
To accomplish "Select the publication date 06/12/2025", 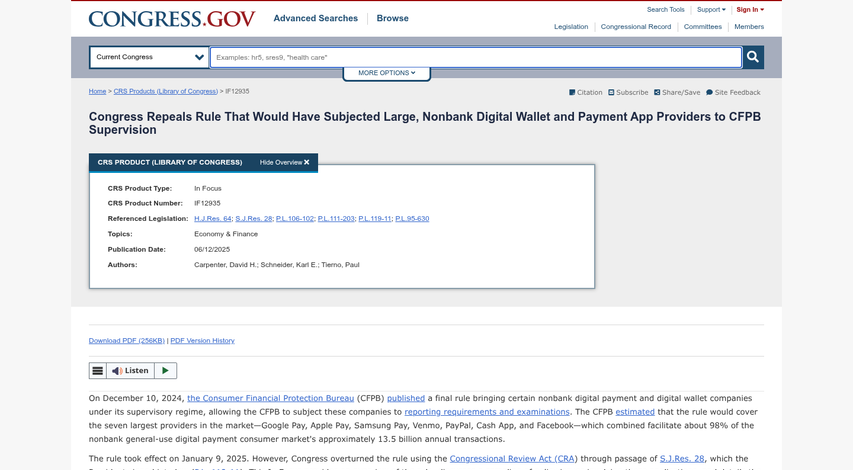I will pyautogui.click(x=212, y=250).
